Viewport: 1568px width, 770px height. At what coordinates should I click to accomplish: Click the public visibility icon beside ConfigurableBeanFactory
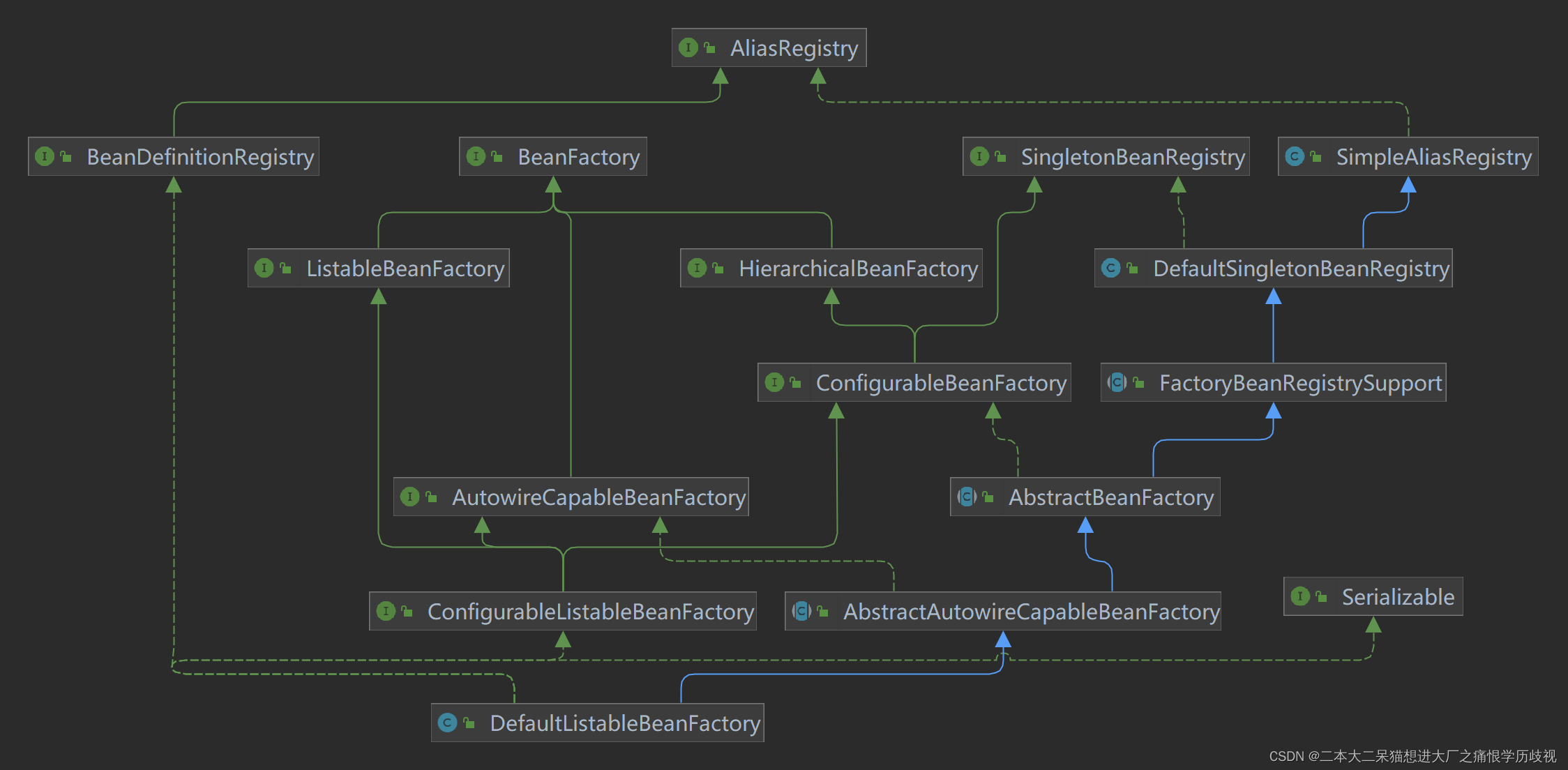795,383
